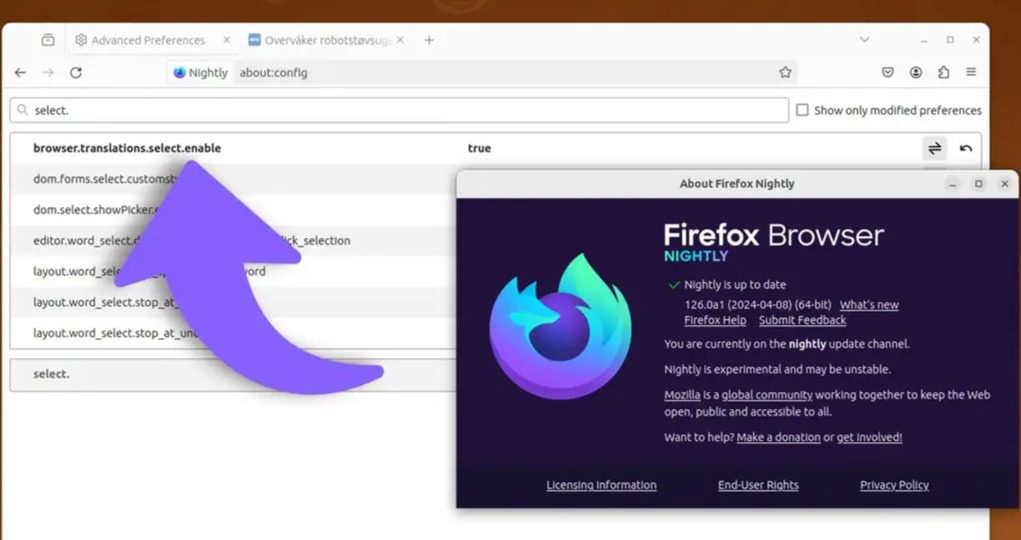Click the Nightly identity icon in address bar
Viewport: 1021px width, 540px height.
pos(201,73)
